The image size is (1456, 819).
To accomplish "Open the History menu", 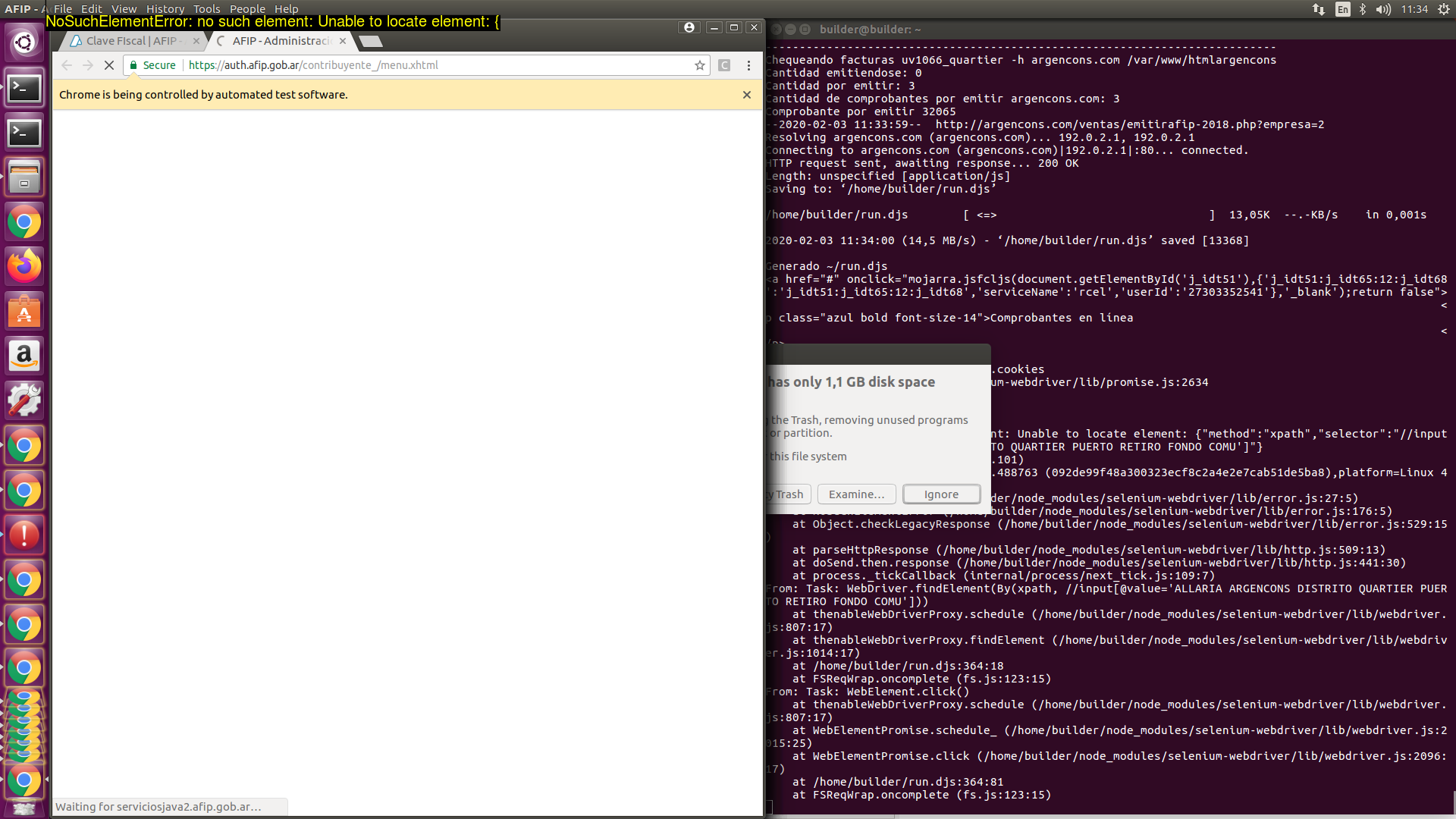I will pos(165,9).
